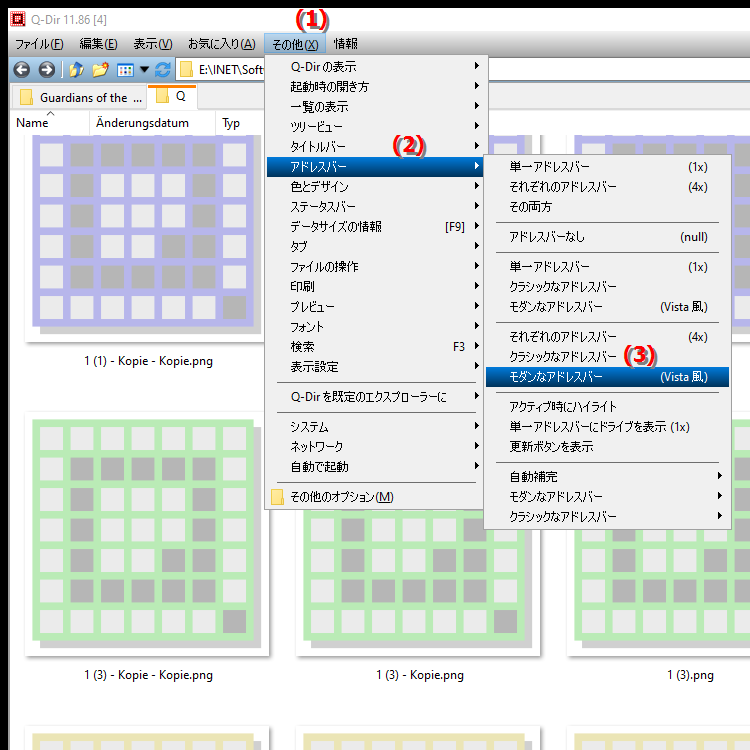Open the 情報 menu
Viewport: 750px width, 750px height.
point(345,44)
